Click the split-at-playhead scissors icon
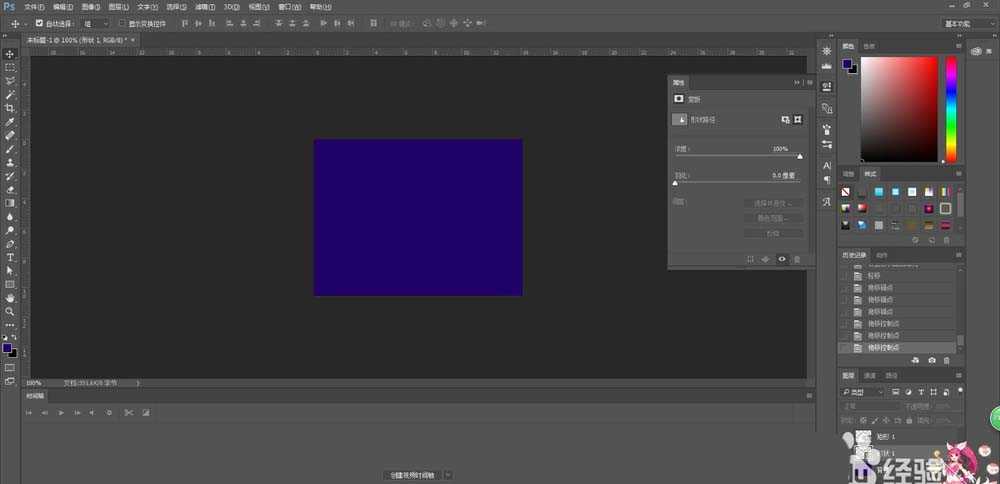 [128, 412]
